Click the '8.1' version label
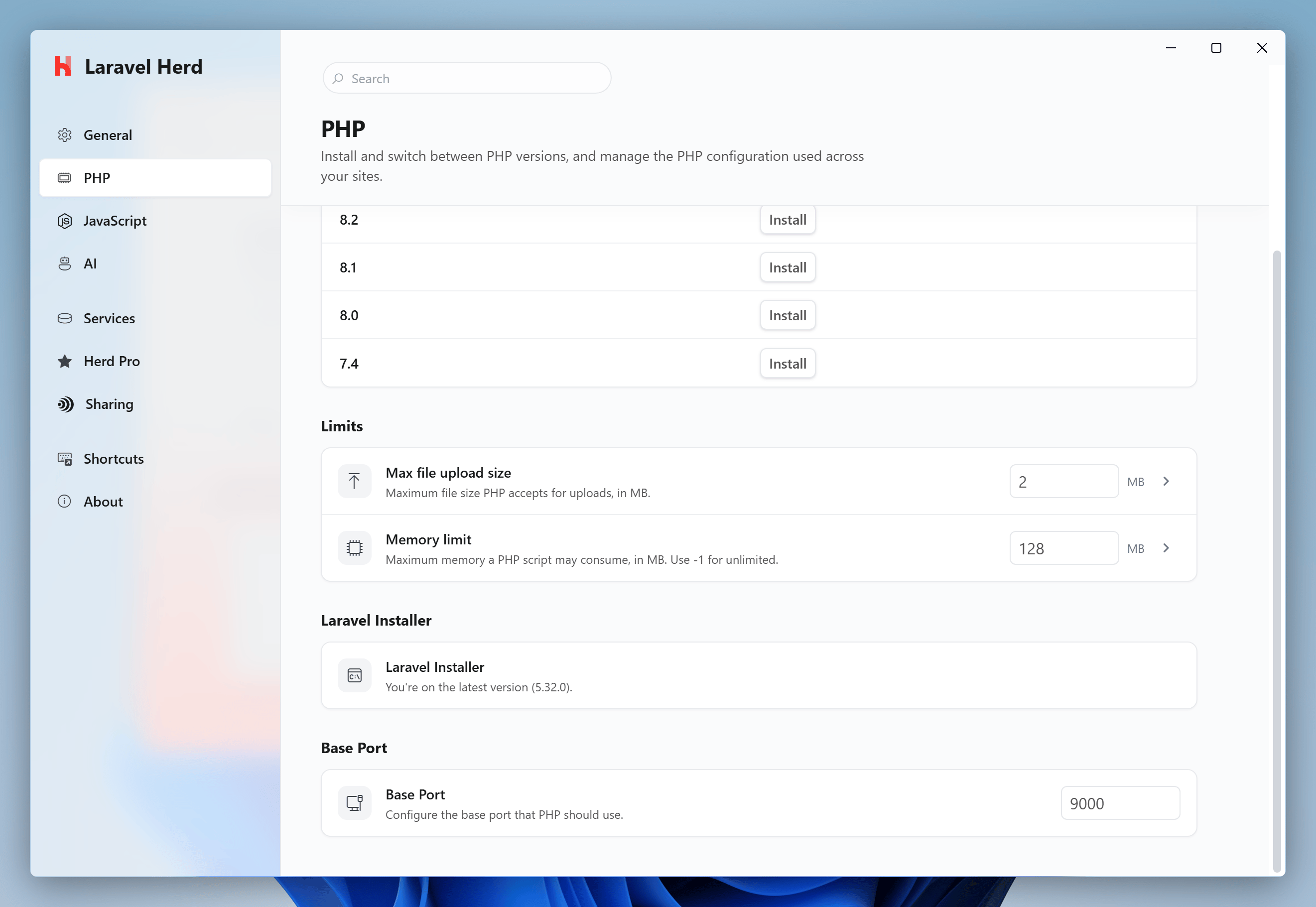This screenshot has width=1316, height=907. [x=348, y=267]
